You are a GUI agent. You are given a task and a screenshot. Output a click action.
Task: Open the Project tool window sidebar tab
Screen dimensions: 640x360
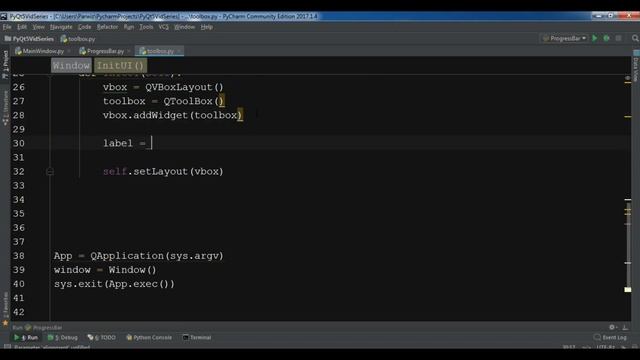tap(5, 64)
